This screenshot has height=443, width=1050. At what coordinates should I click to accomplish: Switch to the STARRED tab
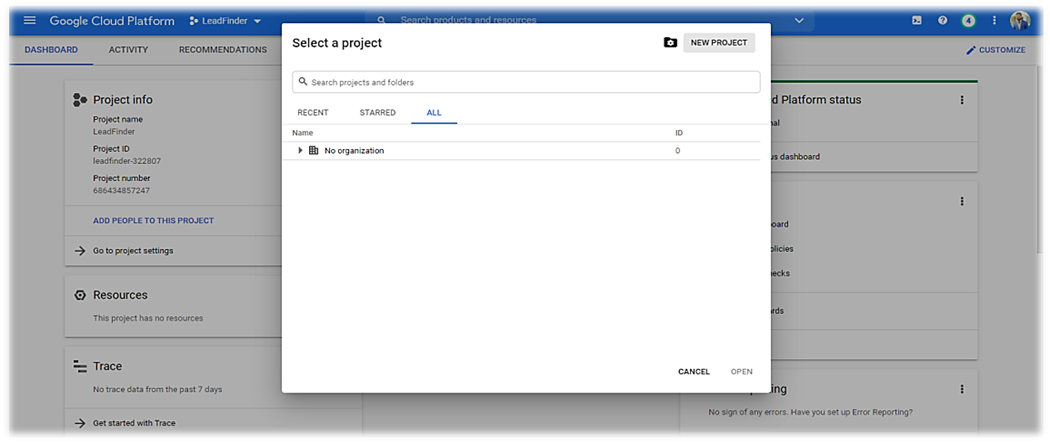pyautogui.click(x=378, y=113)
